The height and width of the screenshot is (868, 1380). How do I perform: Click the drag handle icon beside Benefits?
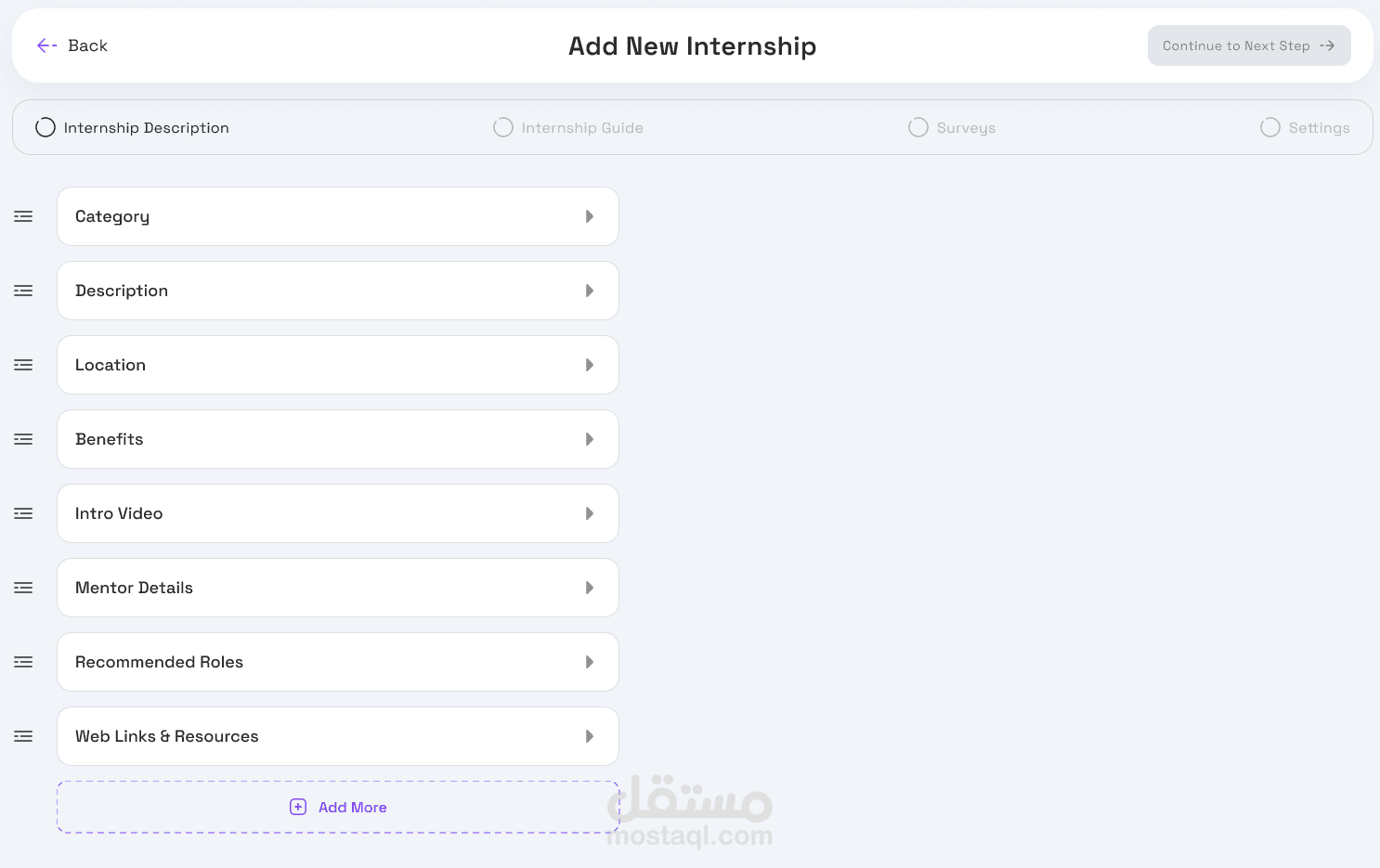pyautogui.click(x=23, y=439)
